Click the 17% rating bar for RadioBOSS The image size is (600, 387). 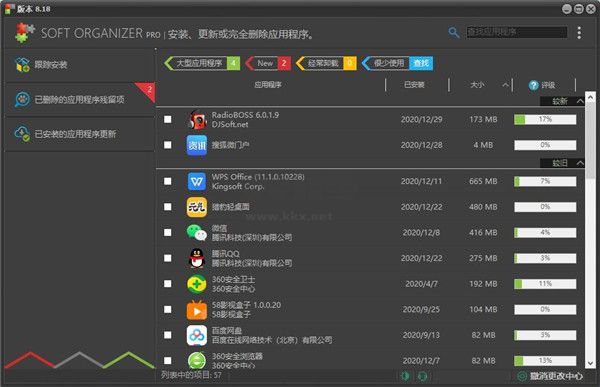[545, 119]
